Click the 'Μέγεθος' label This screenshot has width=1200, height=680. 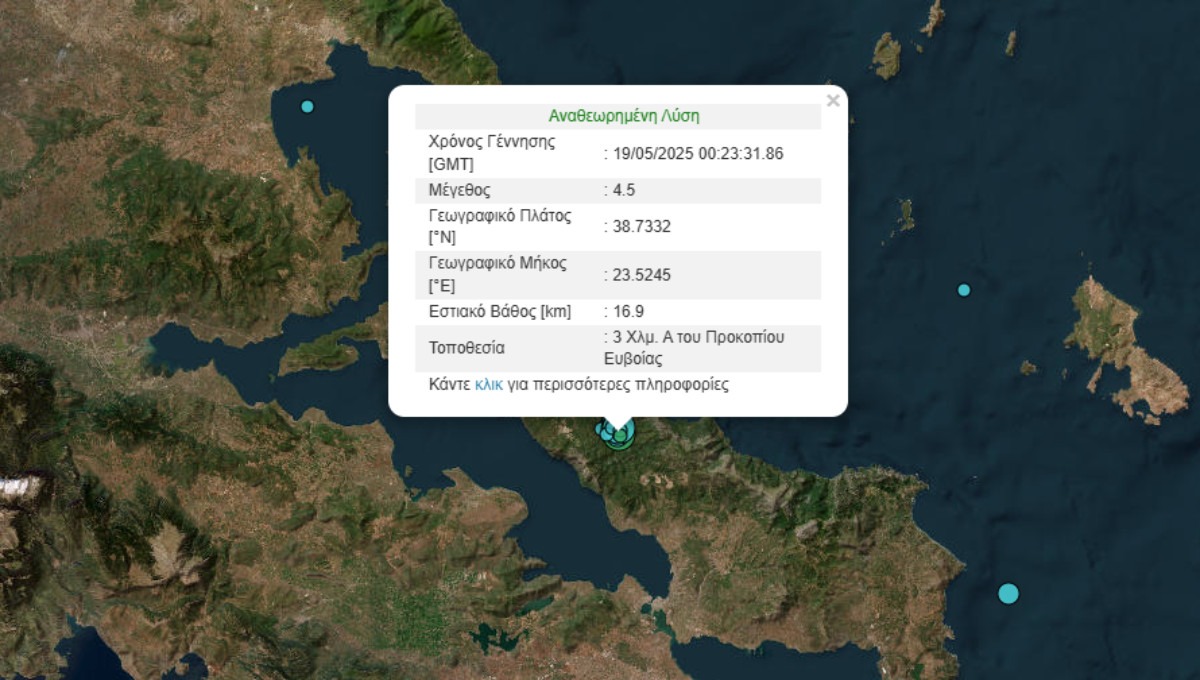point(459,190)
